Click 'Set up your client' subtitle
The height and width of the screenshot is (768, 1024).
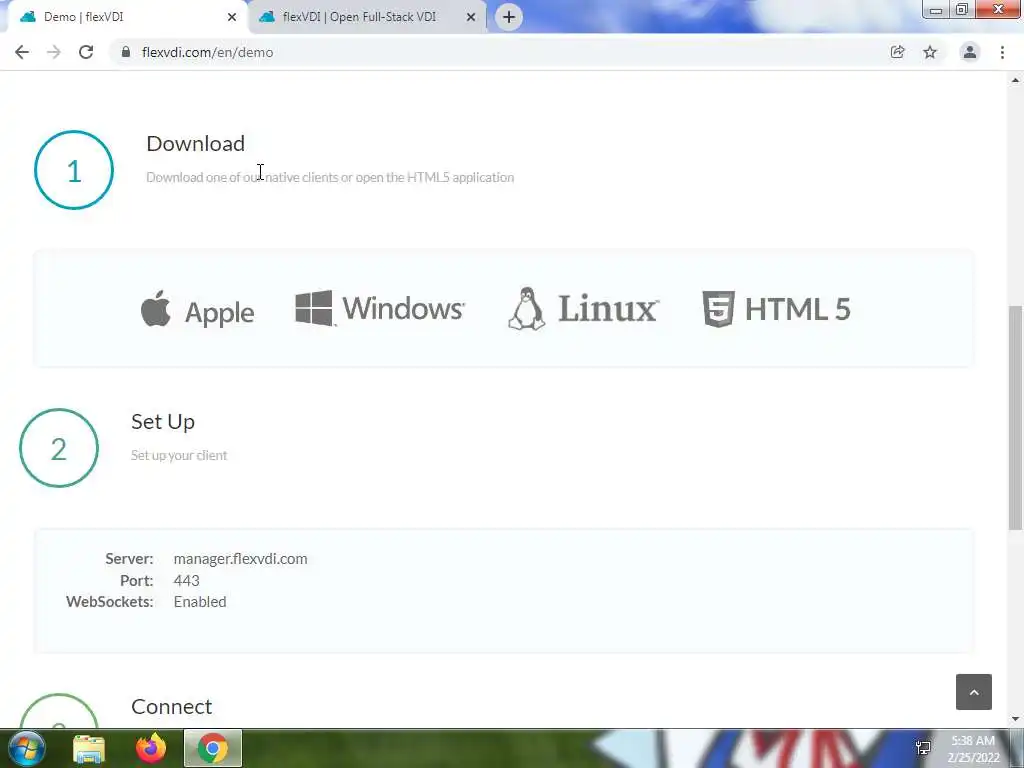[x=179, y=455]
